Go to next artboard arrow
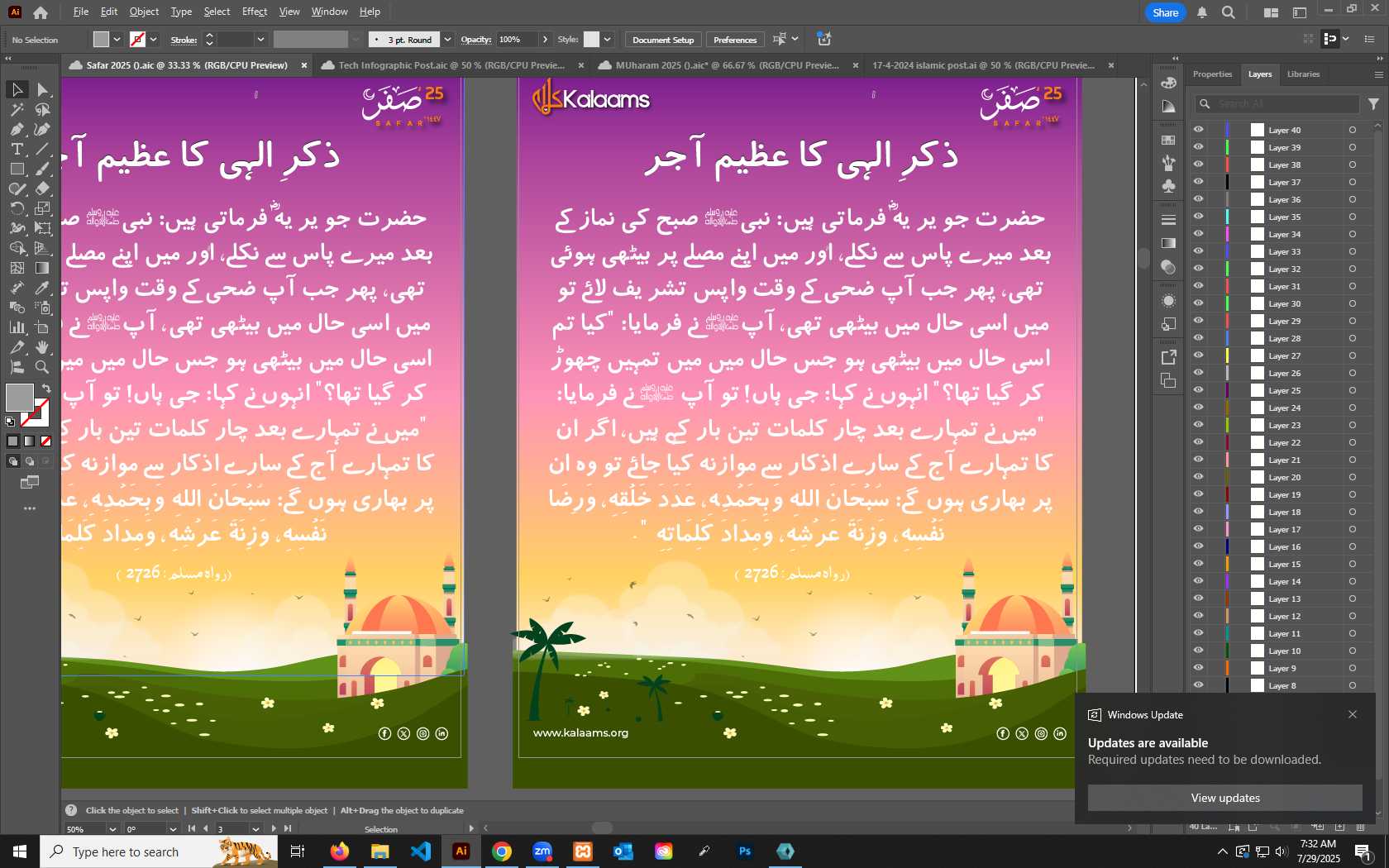The width and height of the screenshot is (1389, 868). [x=274, y=828]
